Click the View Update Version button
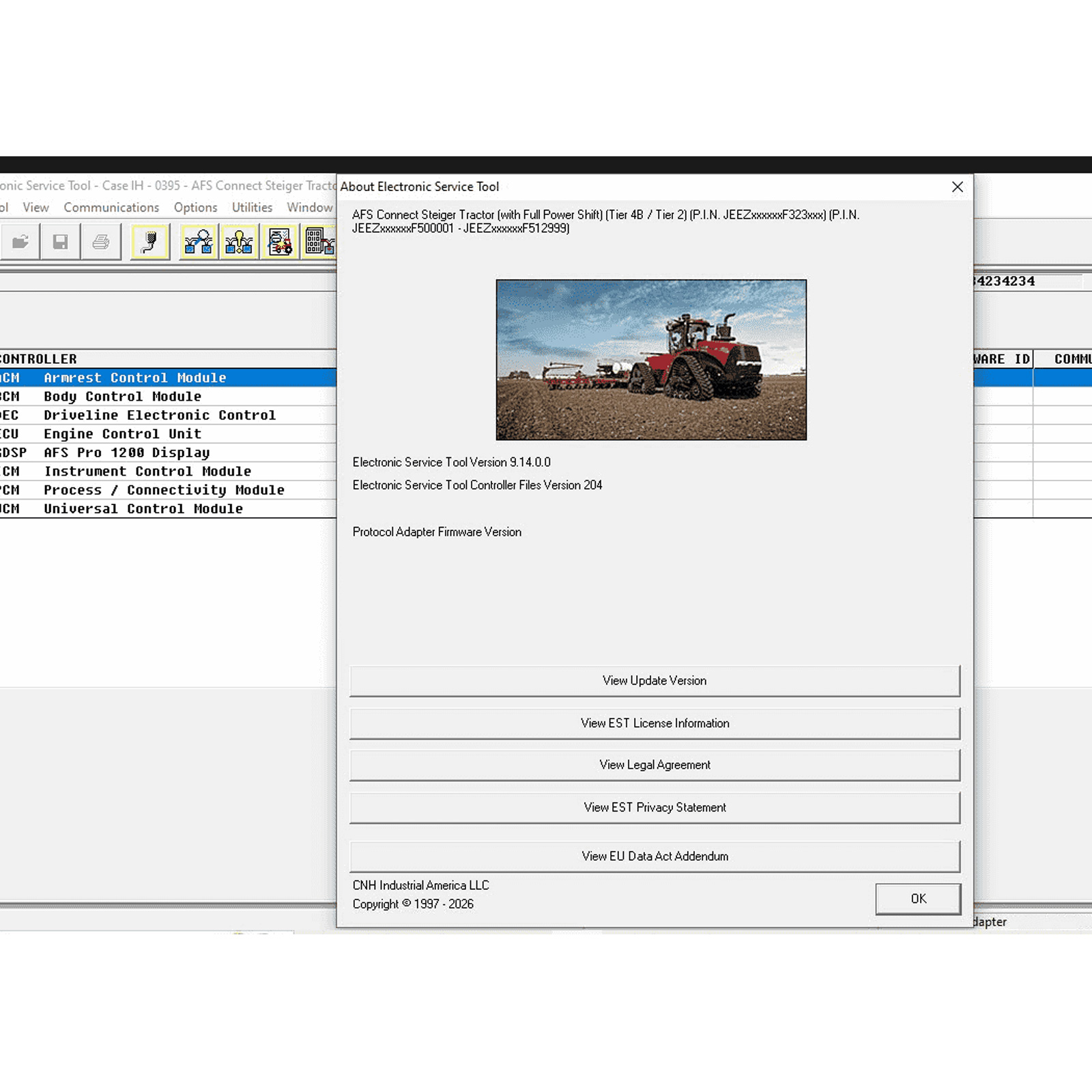The height and width of the screenshot is (1092, 1092). pyautogui.click(x=655, y=680)
